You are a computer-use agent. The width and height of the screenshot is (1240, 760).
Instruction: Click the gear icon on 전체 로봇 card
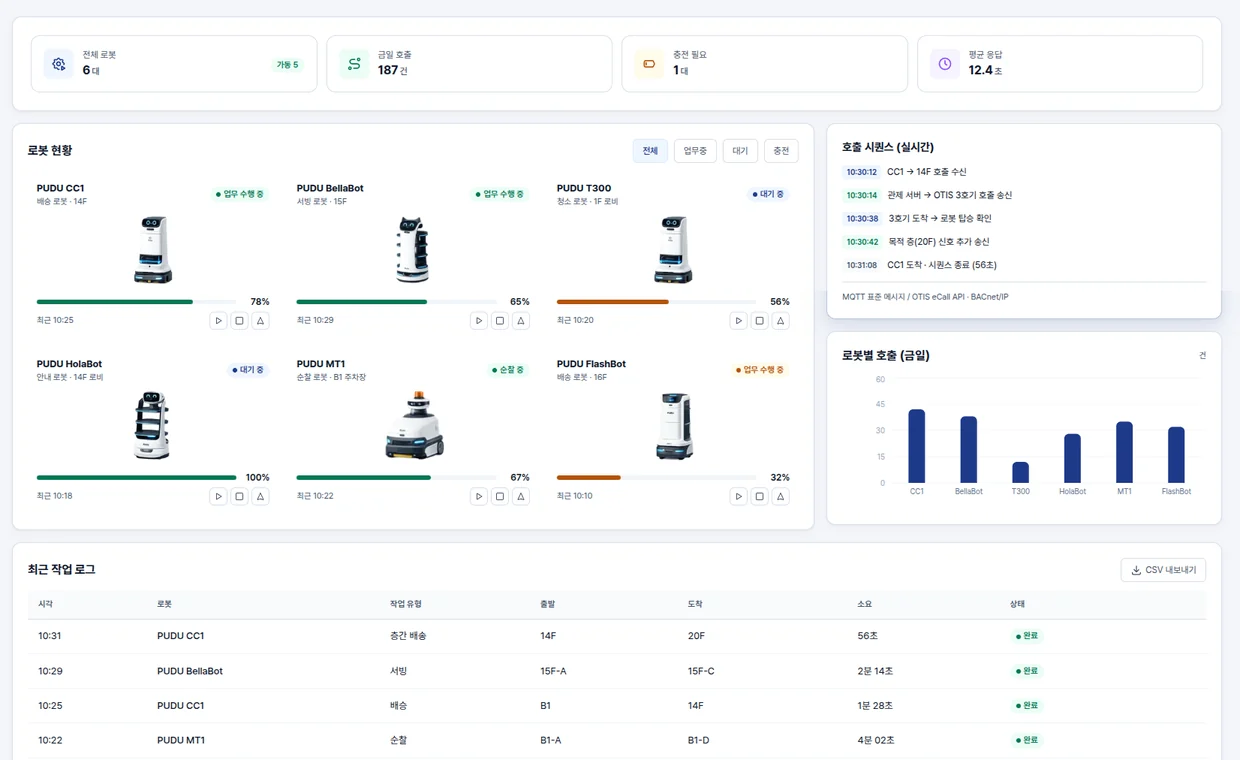[59, 64]
